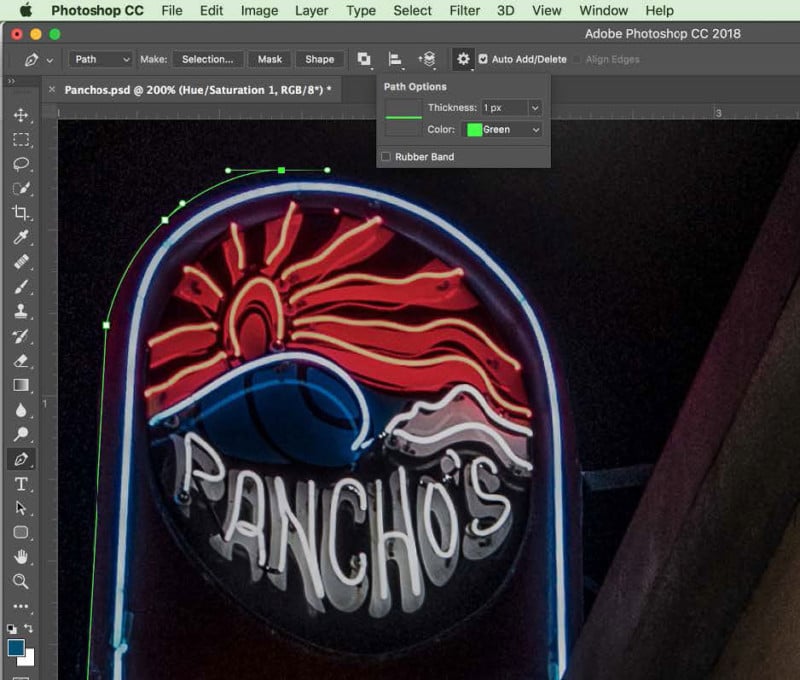Toggle the Auto Add/Delete checkbox
Screen dimensions: 800x680
[483, 59]
